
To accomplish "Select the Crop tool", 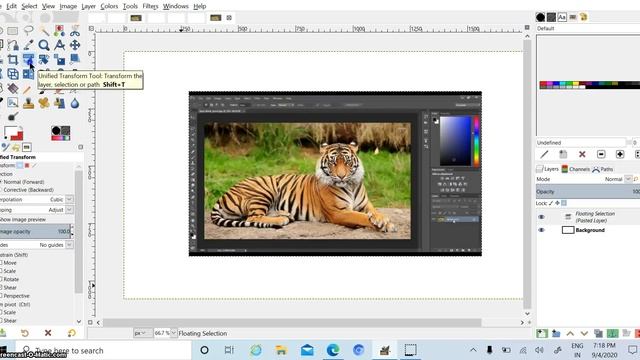I will (13, 60).
